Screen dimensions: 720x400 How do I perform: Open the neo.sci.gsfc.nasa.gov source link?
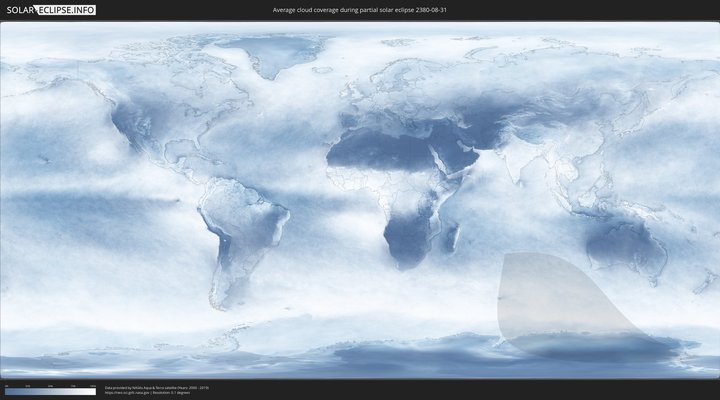pyautogui.click(x=127, y=393)
